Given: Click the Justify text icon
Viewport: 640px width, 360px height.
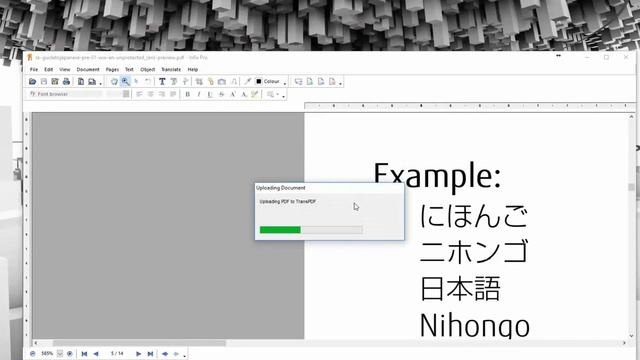Looking at the screenshot, I should (173, 94).
